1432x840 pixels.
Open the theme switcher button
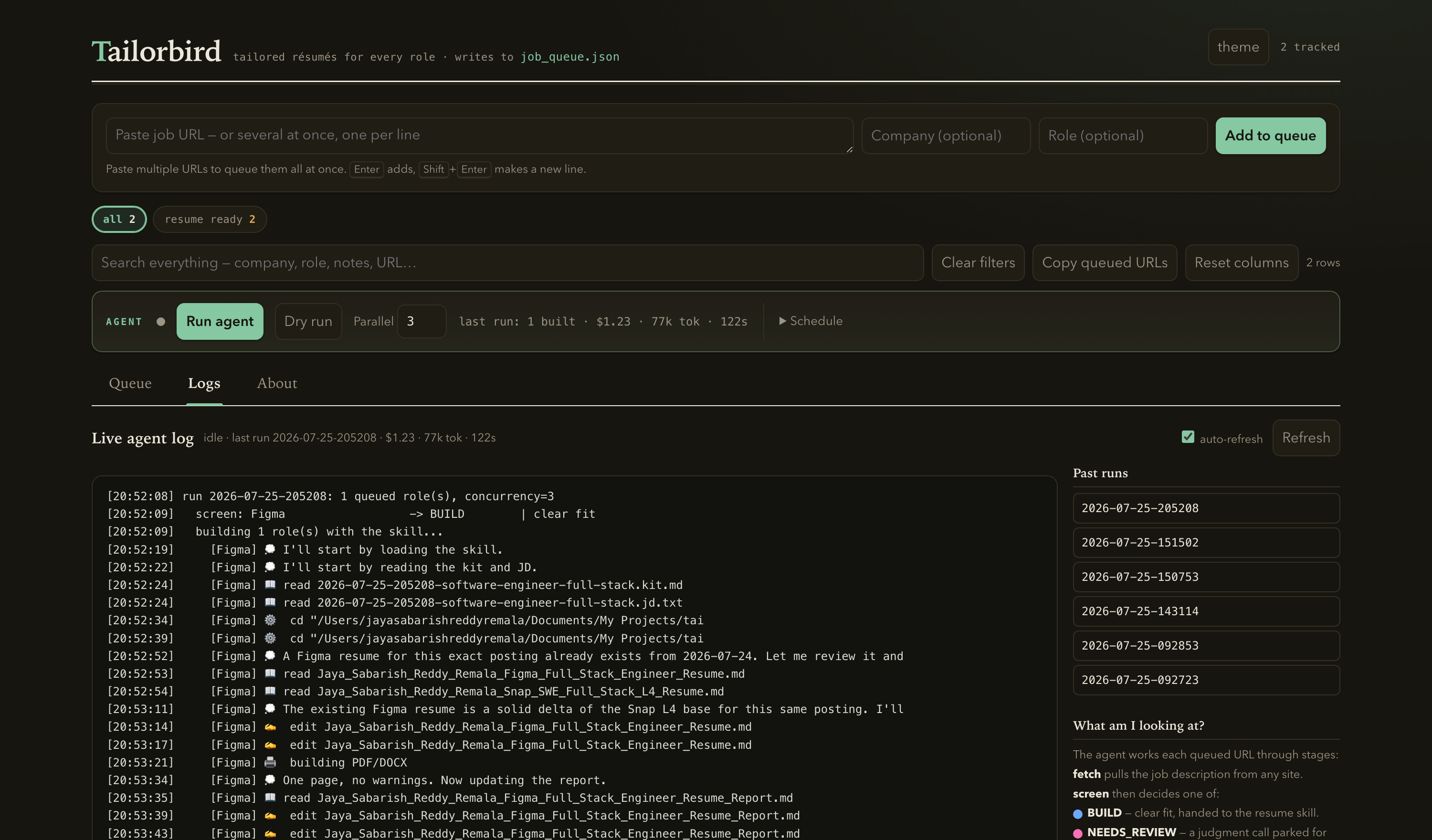tap(1238, 47)
